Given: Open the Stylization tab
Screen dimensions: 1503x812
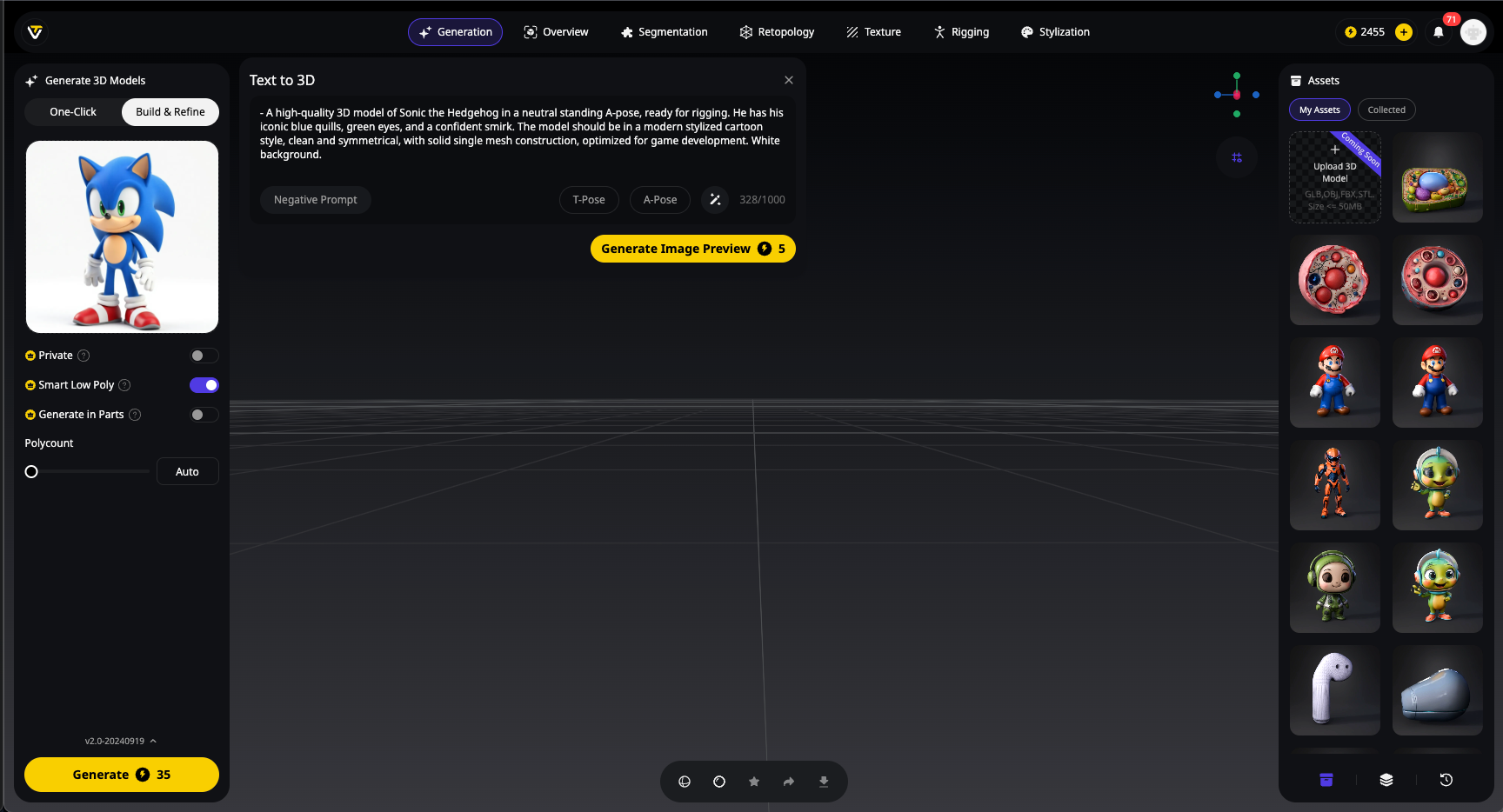Looking at the screenshot, I should 1055,32.
